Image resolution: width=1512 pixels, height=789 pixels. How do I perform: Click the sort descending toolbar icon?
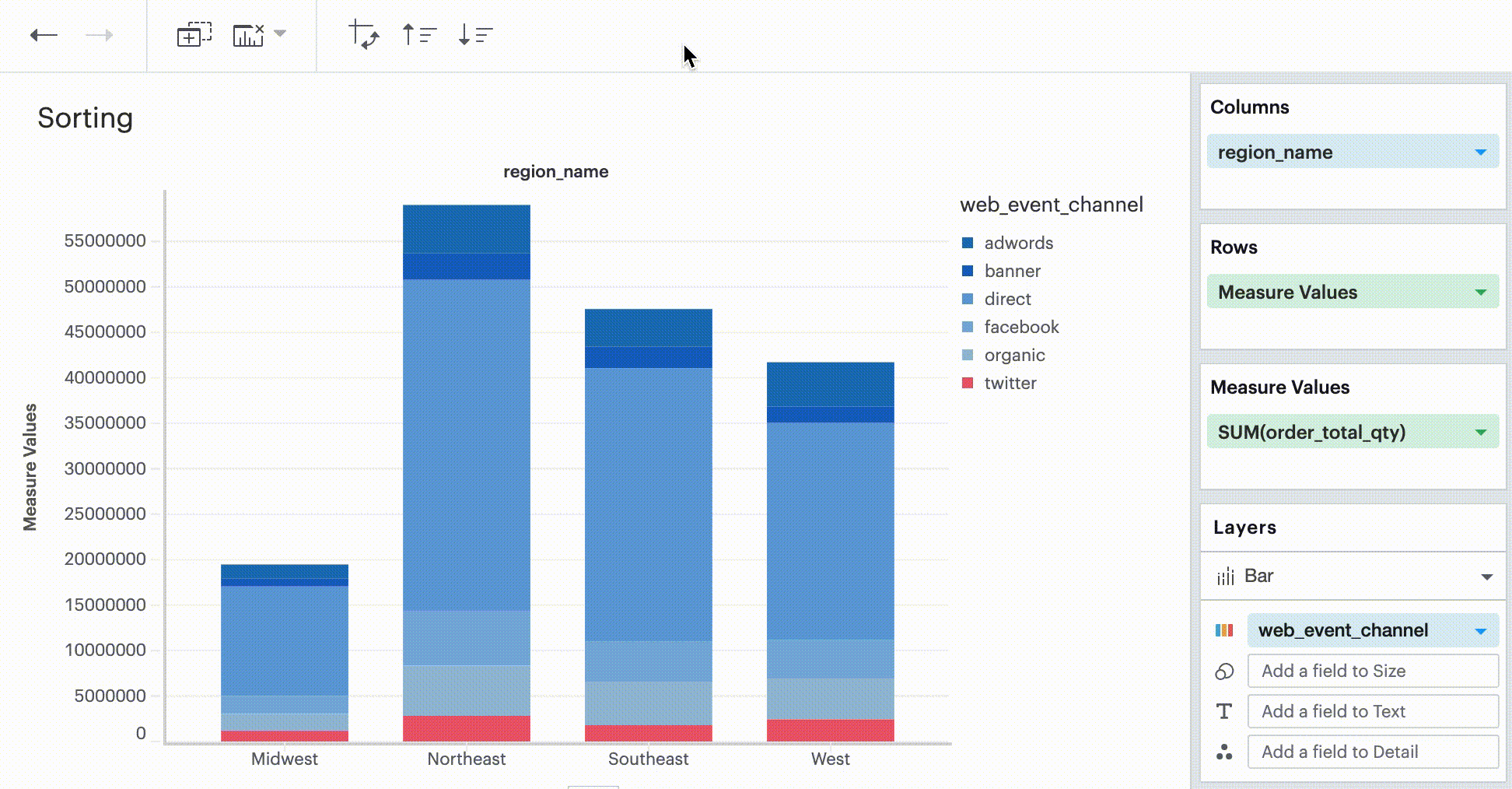pyautogui.click(x=474, y=34)
